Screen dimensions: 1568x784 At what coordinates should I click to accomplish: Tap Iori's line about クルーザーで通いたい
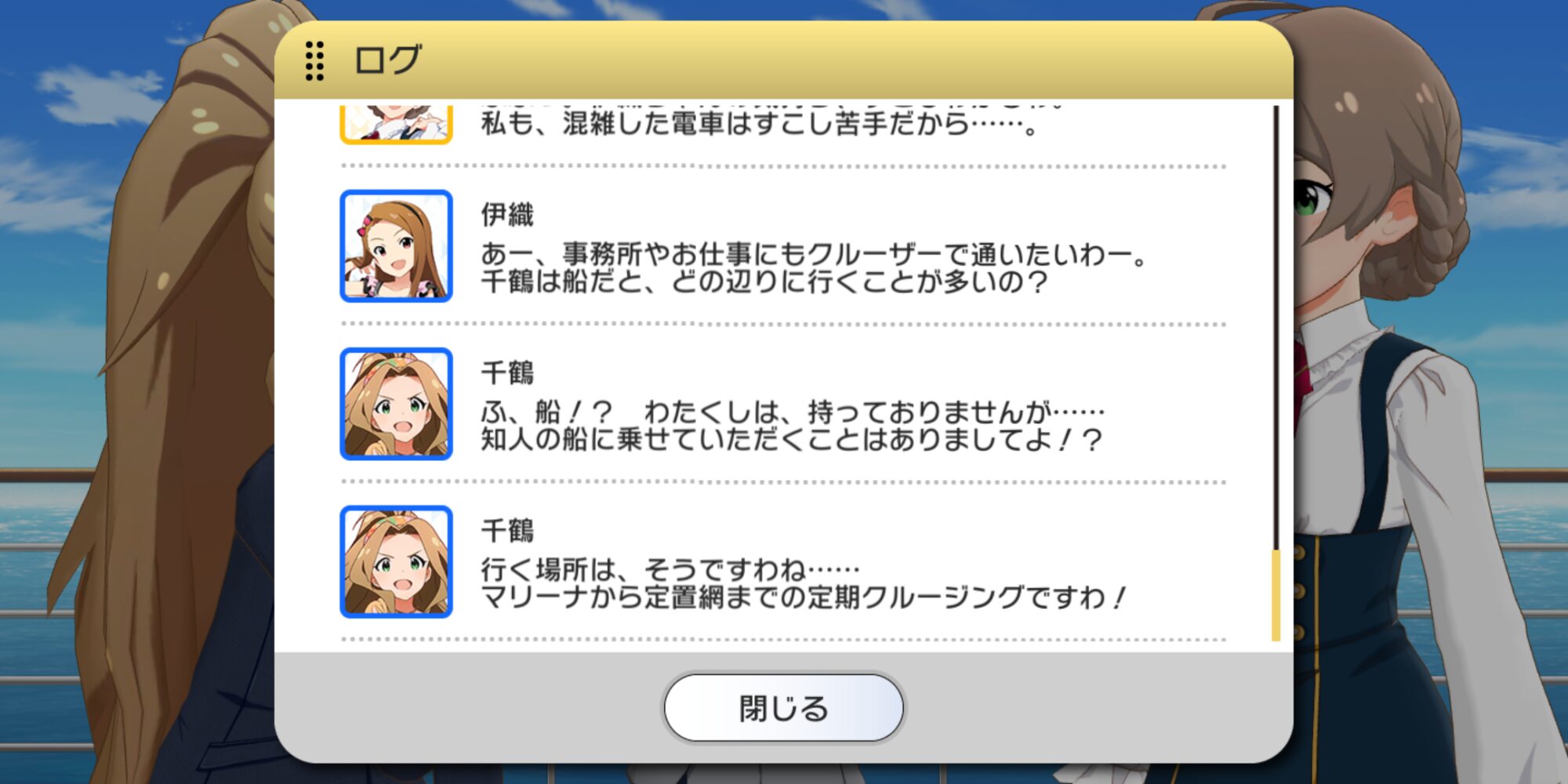pos(815,254)
